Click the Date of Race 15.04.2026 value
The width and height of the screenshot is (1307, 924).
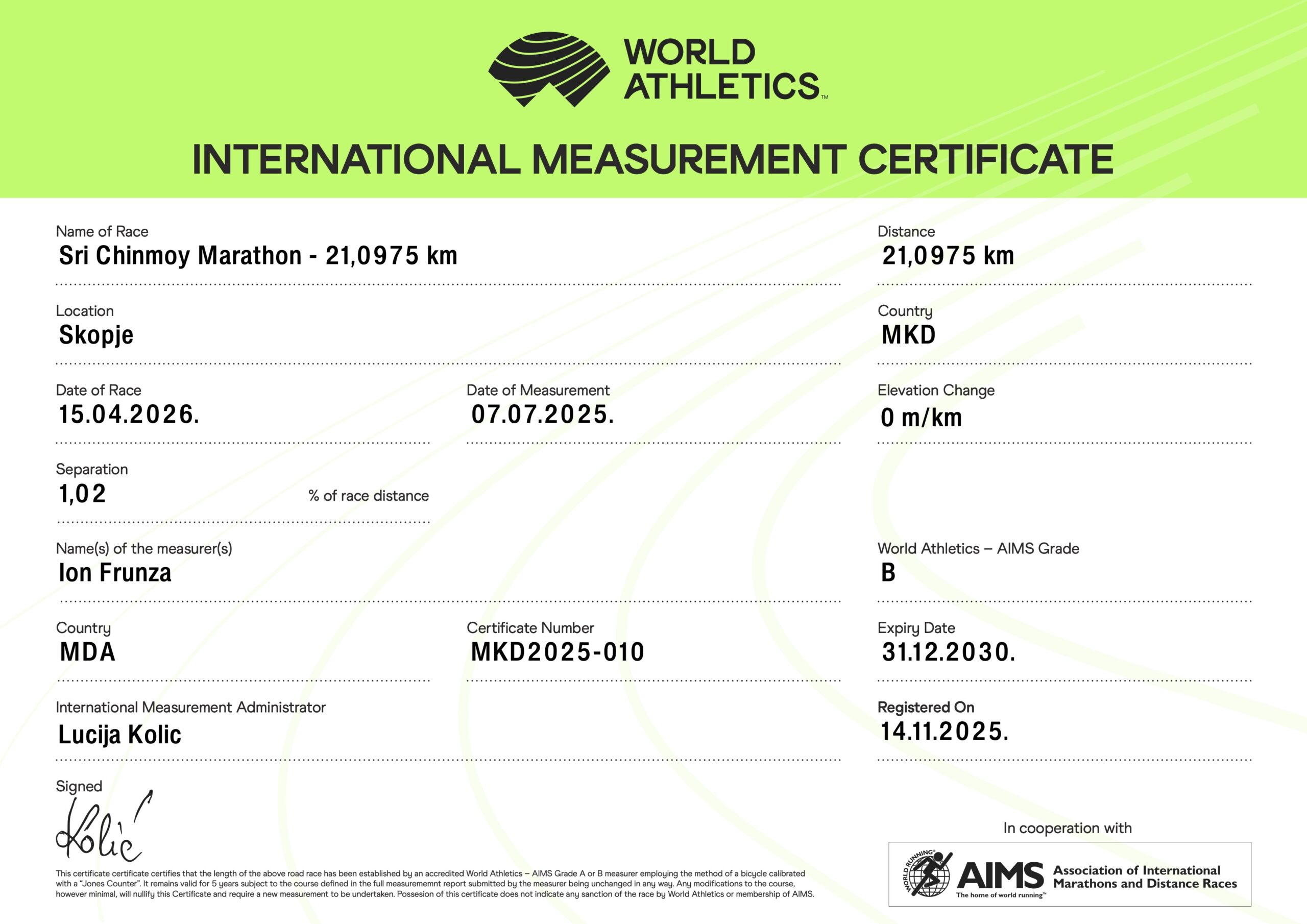(129, 414)
